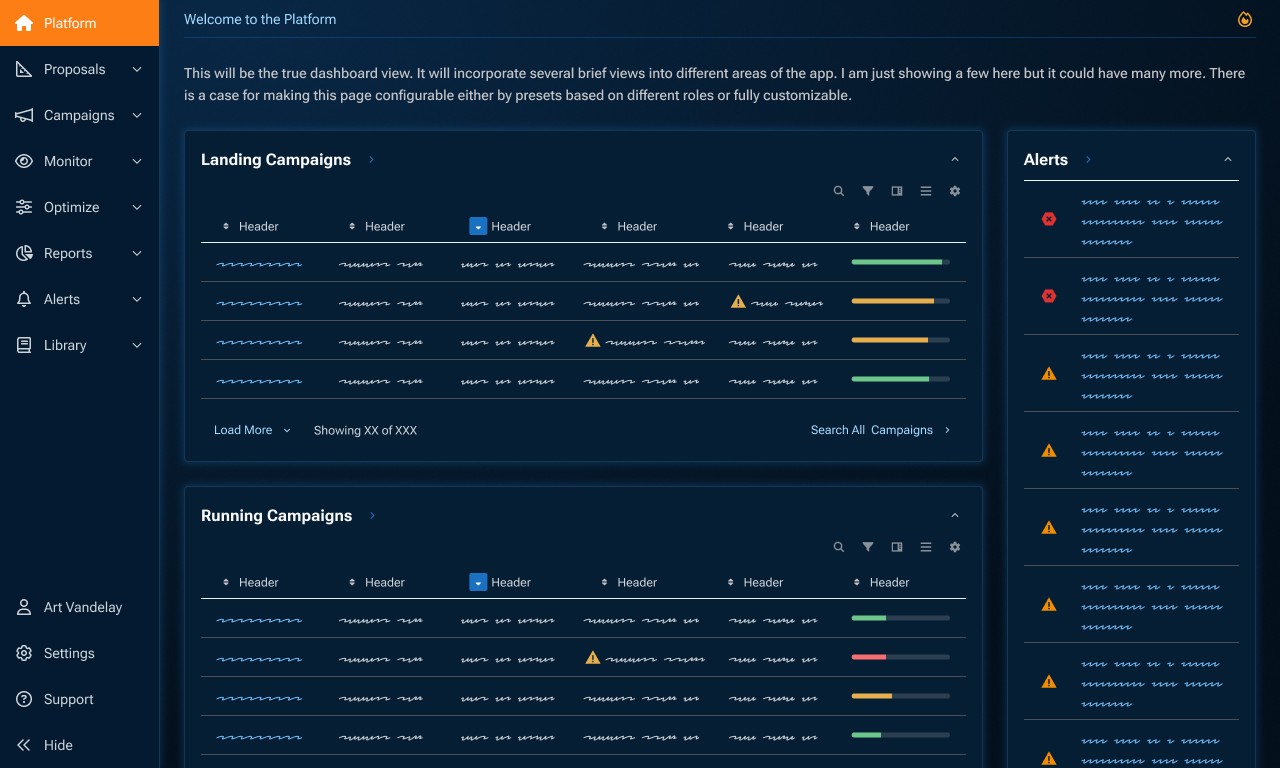Click the topmost red error icon in Alerts panel
The height and width of the screenshot is (768, 1280).
point(1049,218)
